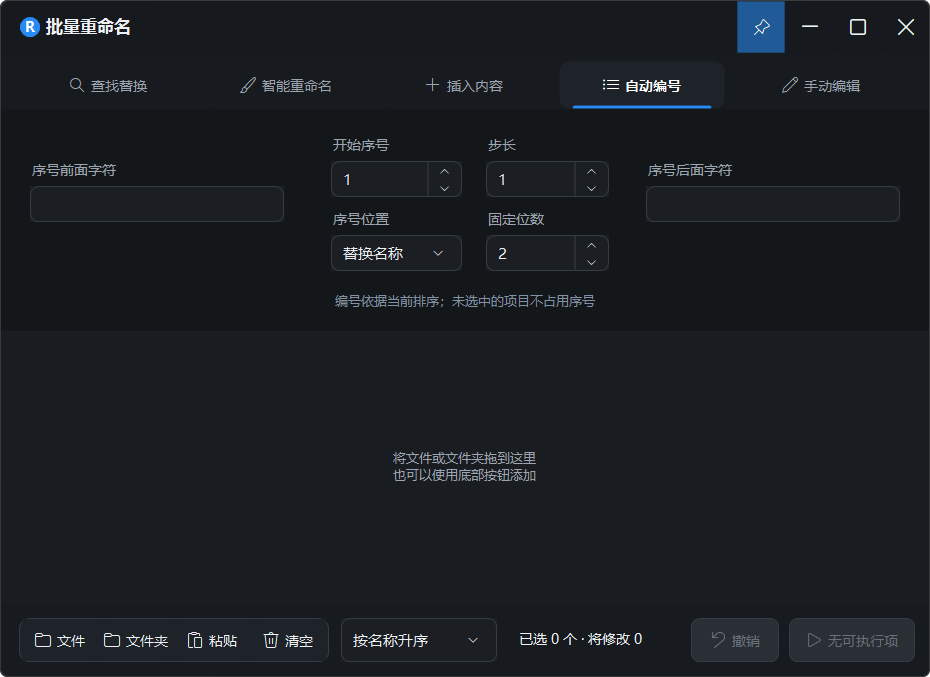This screenshot has width=930, height=677.
Task: Focus the 步长 number field
Action: pos(531,179)
